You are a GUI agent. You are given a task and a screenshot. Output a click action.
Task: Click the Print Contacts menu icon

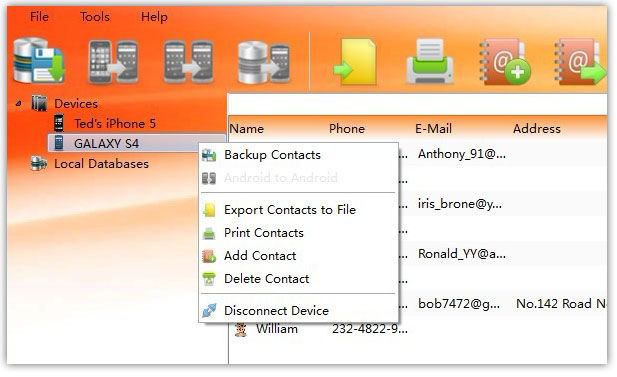pos(209,233)
